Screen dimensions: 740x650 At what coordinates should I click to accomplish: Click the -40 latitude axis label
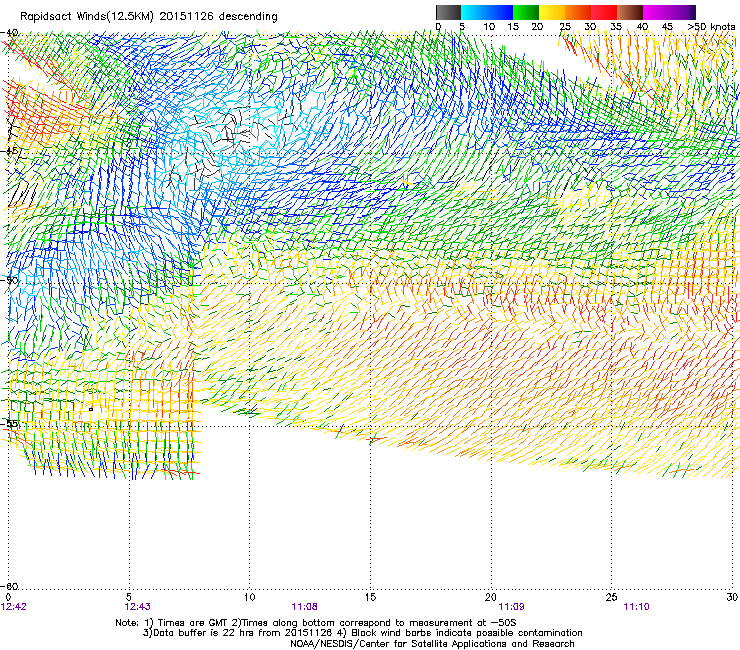tap(9, 33)
